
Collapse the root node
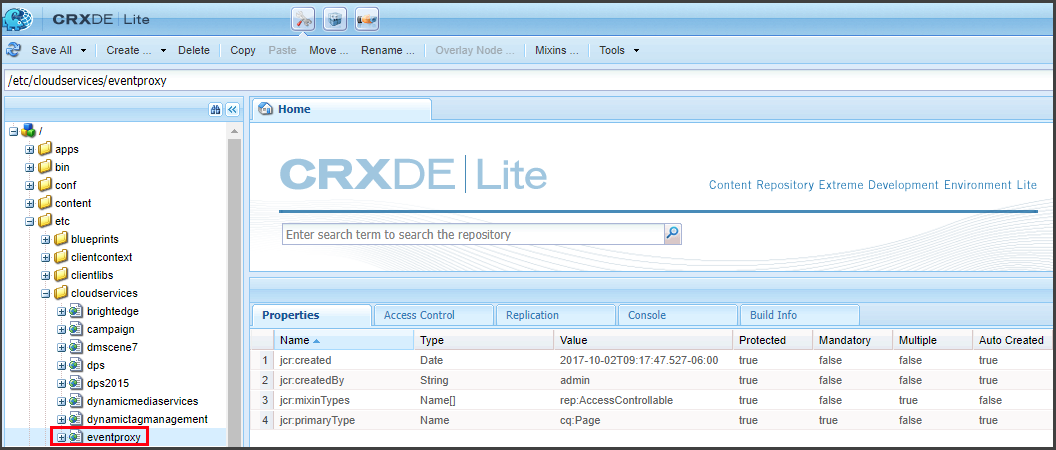[x=13, y=131]
